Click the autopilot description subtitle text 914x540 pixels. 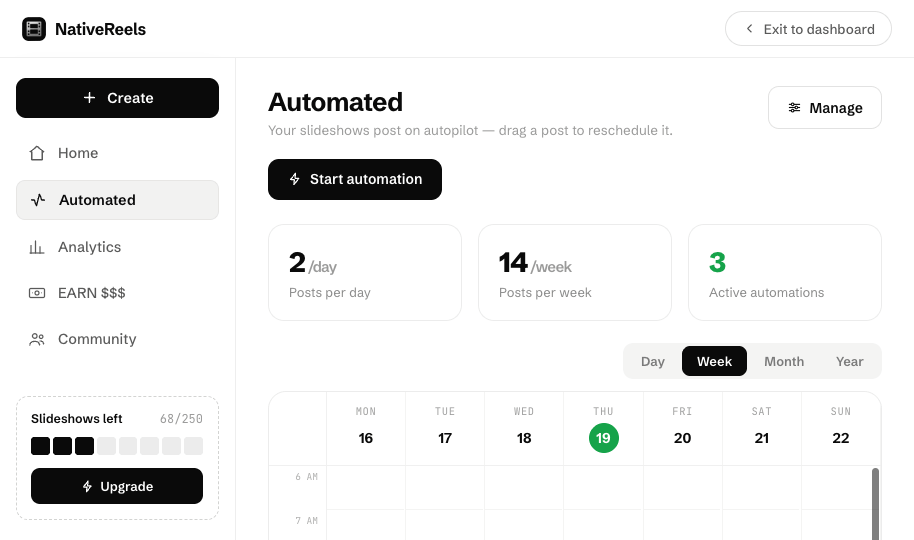click(470, 130)
